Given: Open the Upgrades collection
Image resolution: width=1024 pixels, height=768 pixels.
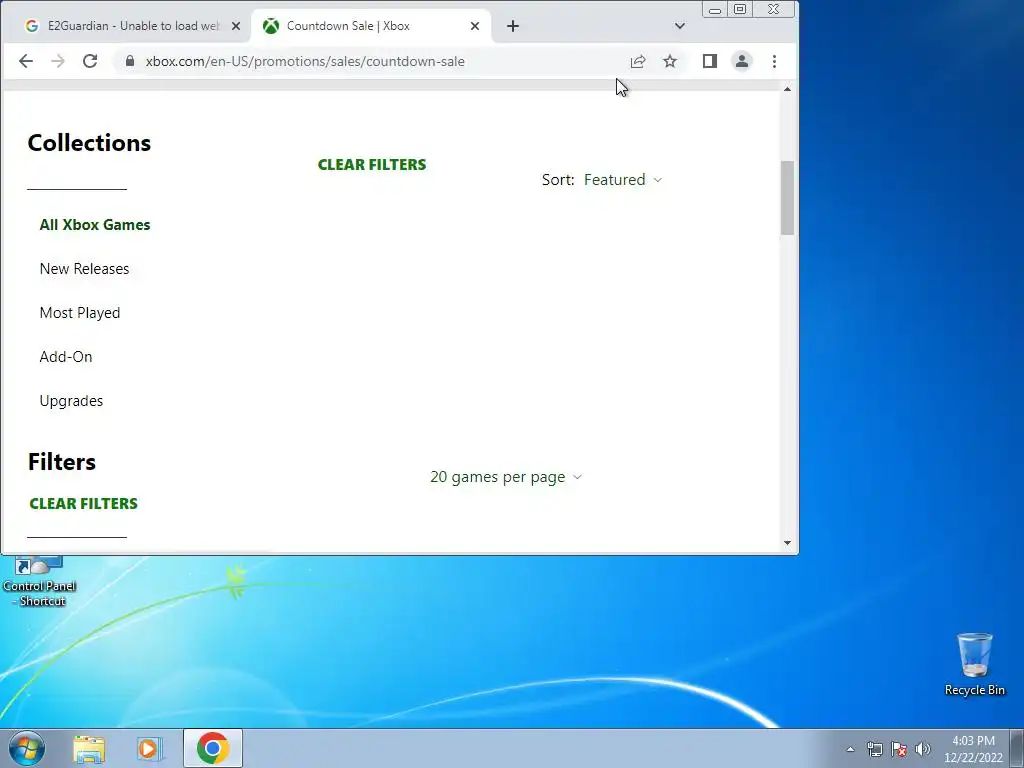Looking at the screenshot, I should click(x=71, y=401).
